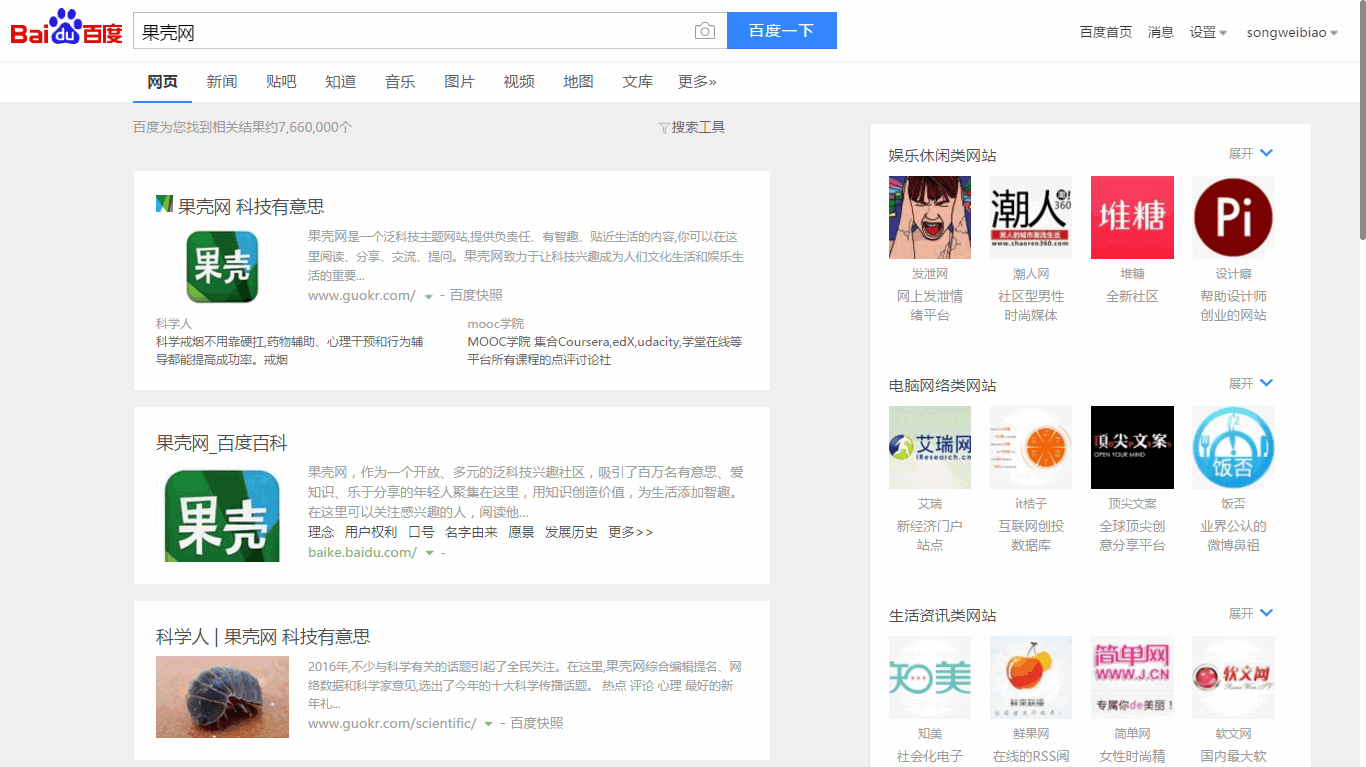Click the 果壳网 favicon in first result
This screenshot has width=1366, height=767.
165,204
